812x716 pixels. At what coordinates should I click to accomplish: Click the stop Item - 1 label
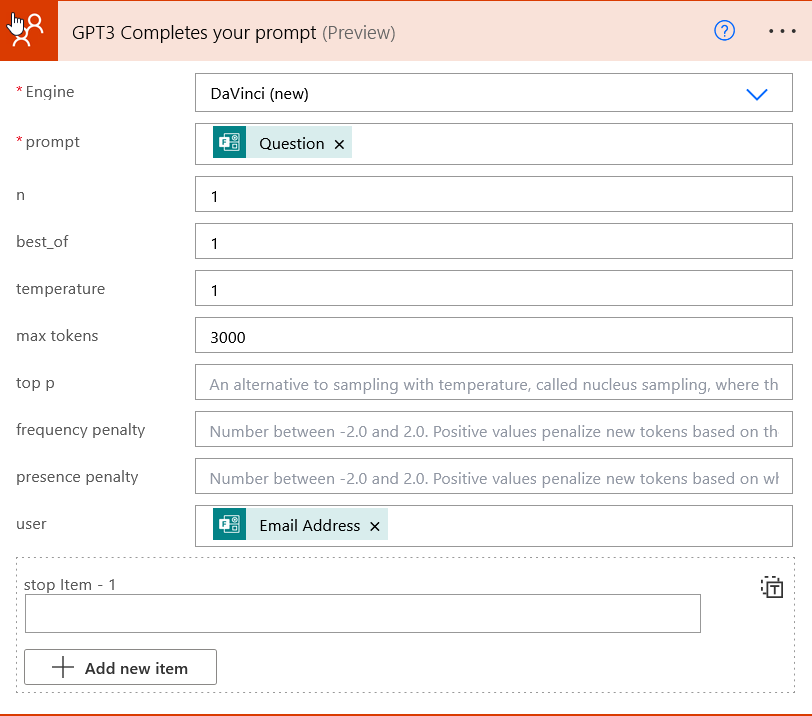click(x=69, y=585)
